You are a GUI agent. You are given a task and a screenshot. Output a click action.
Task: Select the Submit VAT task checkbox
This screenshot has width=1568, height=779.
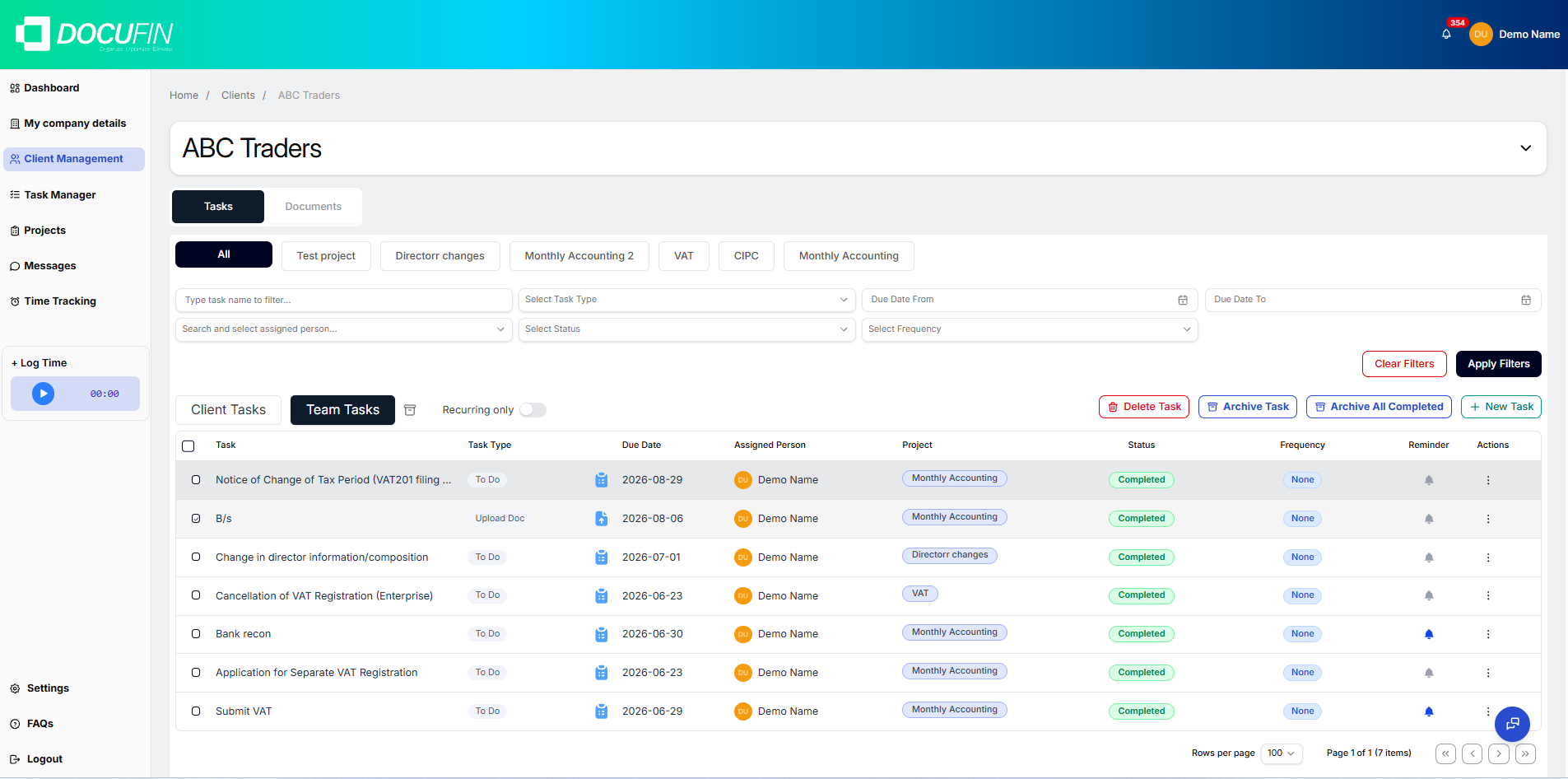coord(196,711)
